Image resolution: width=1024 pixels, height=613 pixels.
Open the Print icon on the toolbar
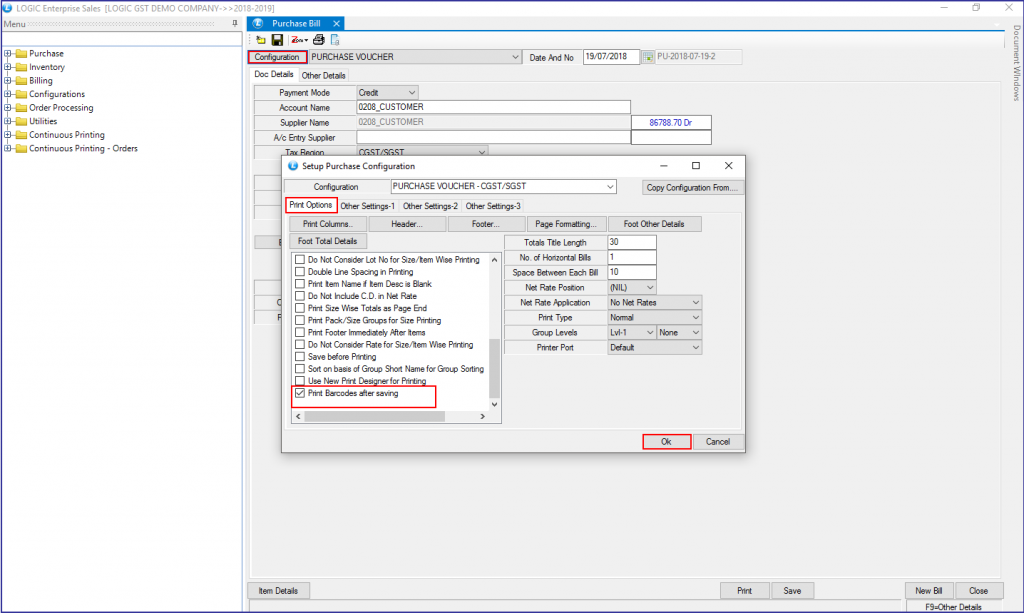317,40
